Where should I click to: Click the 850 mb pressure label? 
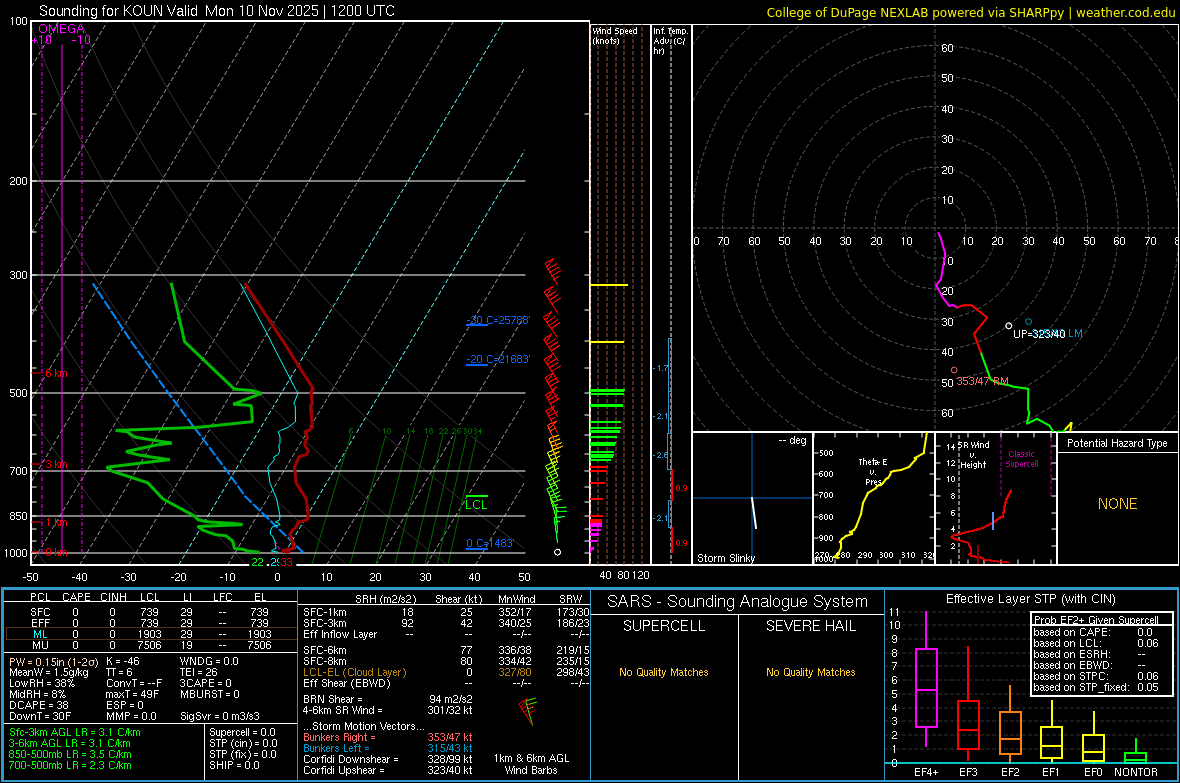click(18, 516)
